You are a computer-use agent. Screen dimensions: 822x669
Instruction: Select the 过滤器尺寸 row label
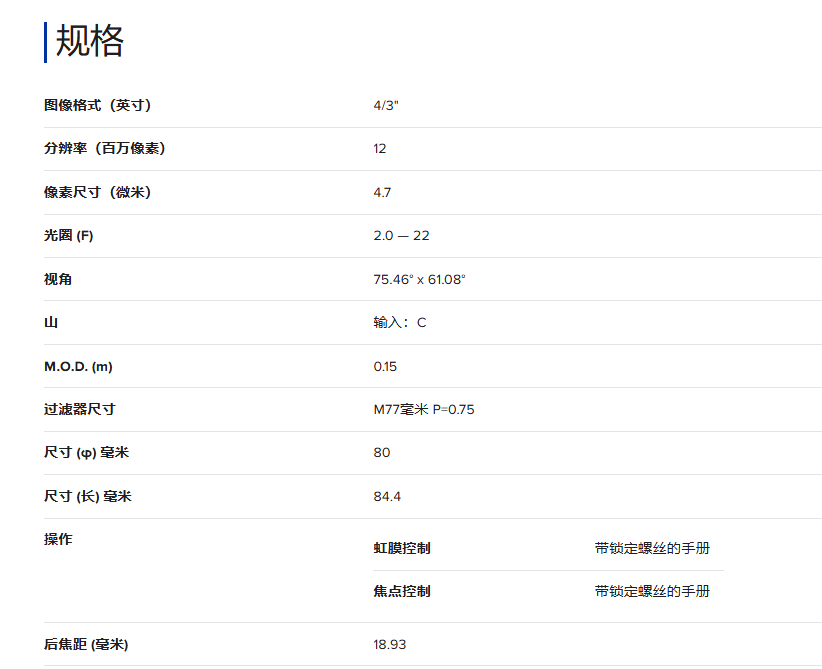click(79, 409)
